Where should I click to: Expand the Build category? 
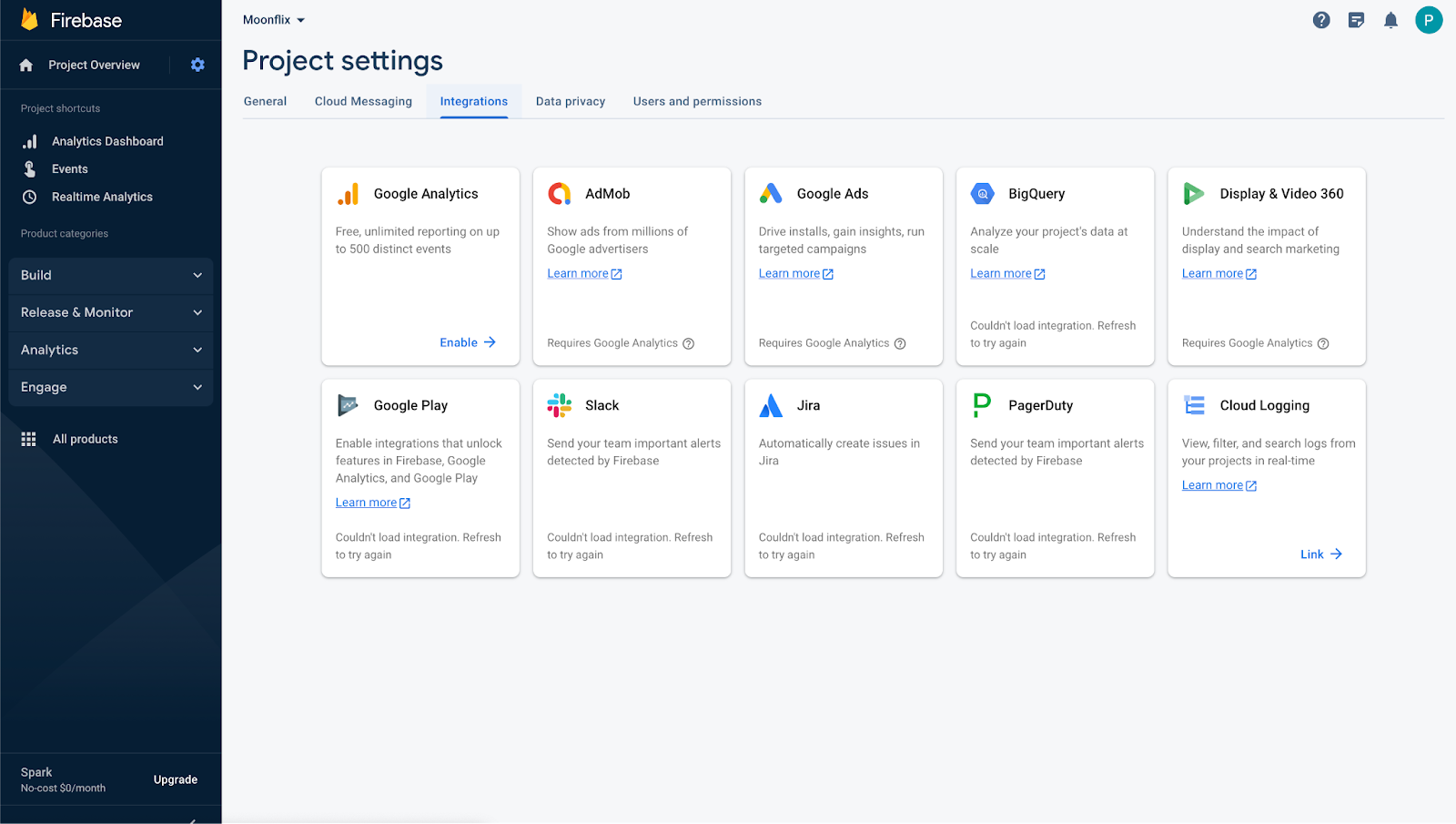point(110,275)
